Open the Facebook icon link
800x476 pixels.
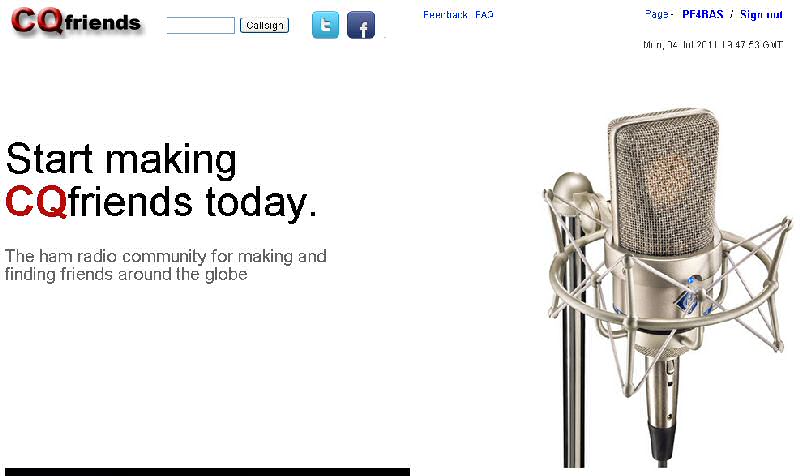[x=361, y=25]
